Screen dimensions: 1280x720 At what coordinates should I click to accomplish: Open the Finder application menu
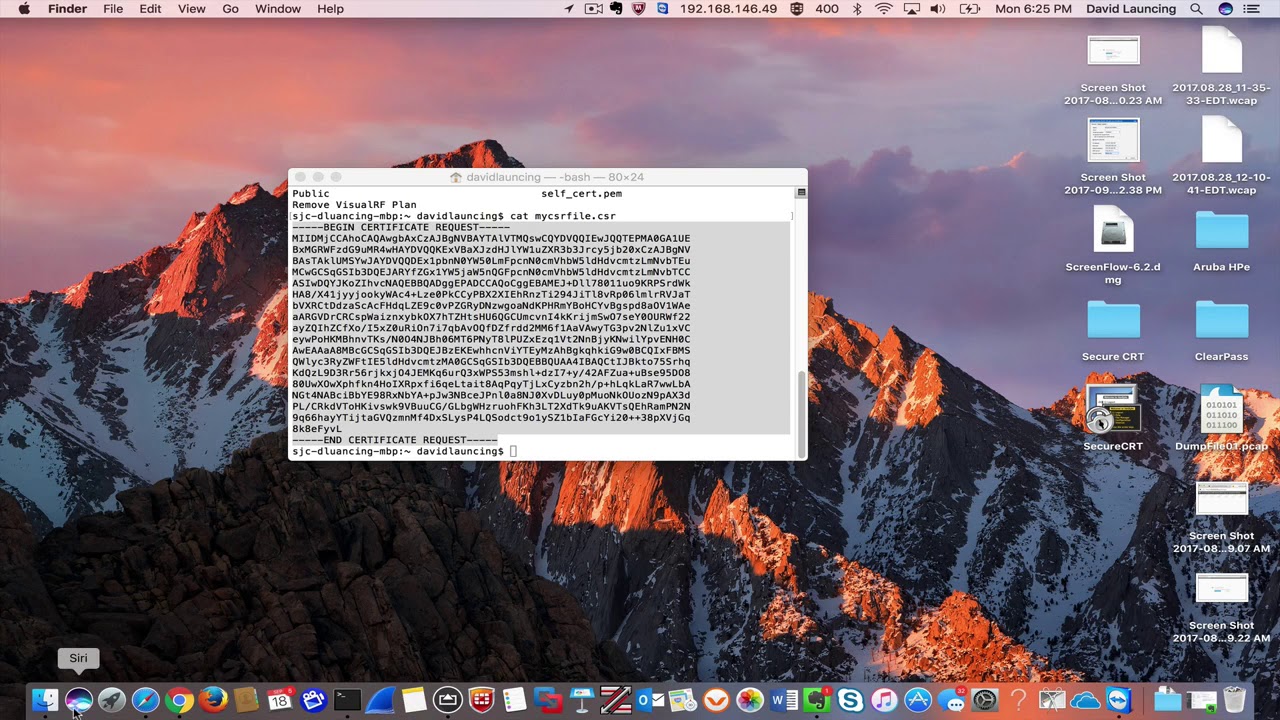pos(67,9)
